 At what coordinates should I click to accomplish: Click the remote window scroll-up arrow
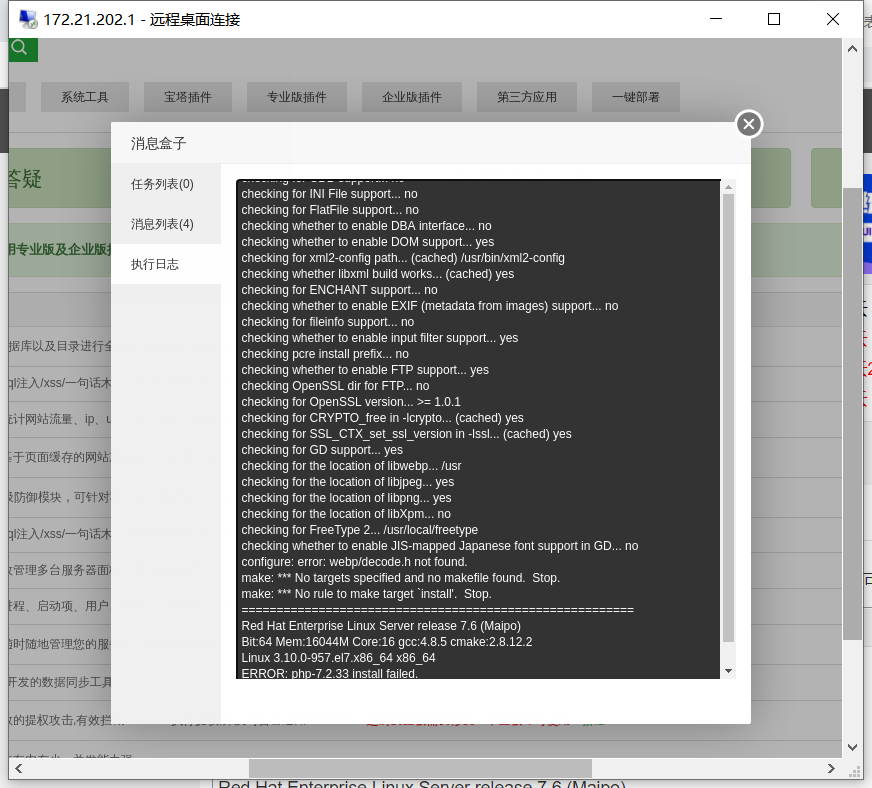[x=852, y=49]
